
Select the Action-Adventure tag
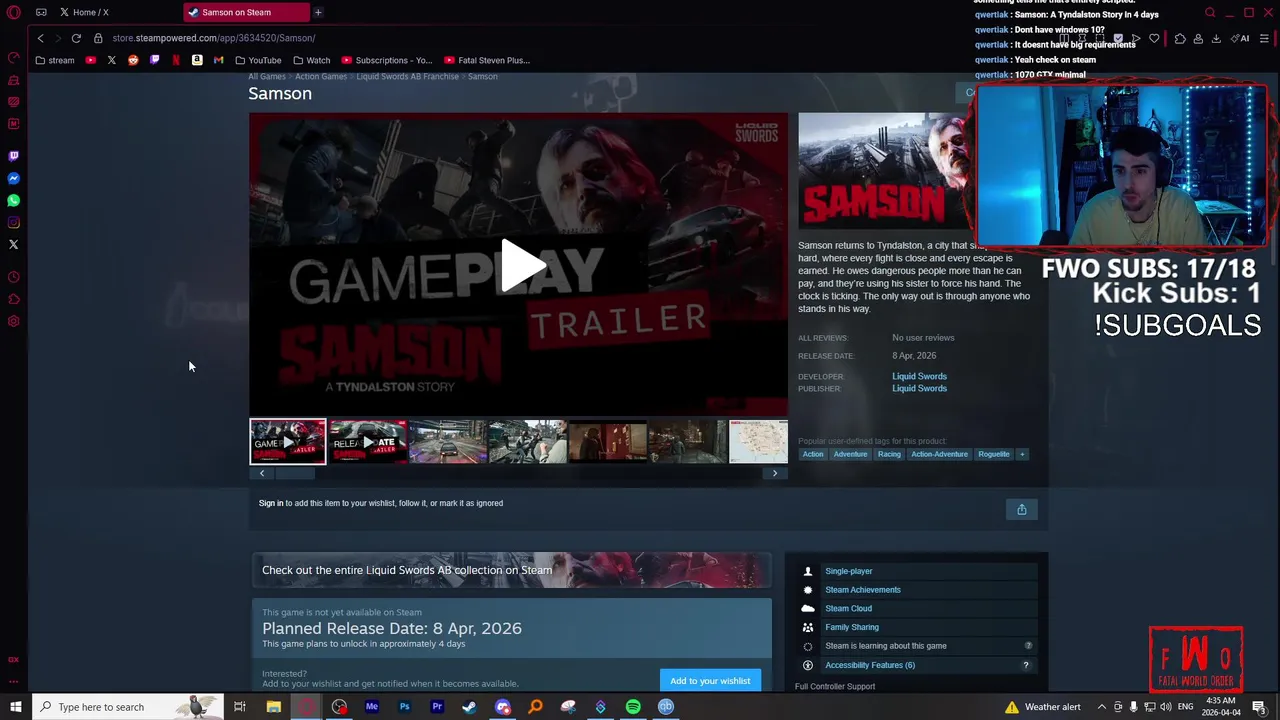pyautogui.click(x=939, y=454)
